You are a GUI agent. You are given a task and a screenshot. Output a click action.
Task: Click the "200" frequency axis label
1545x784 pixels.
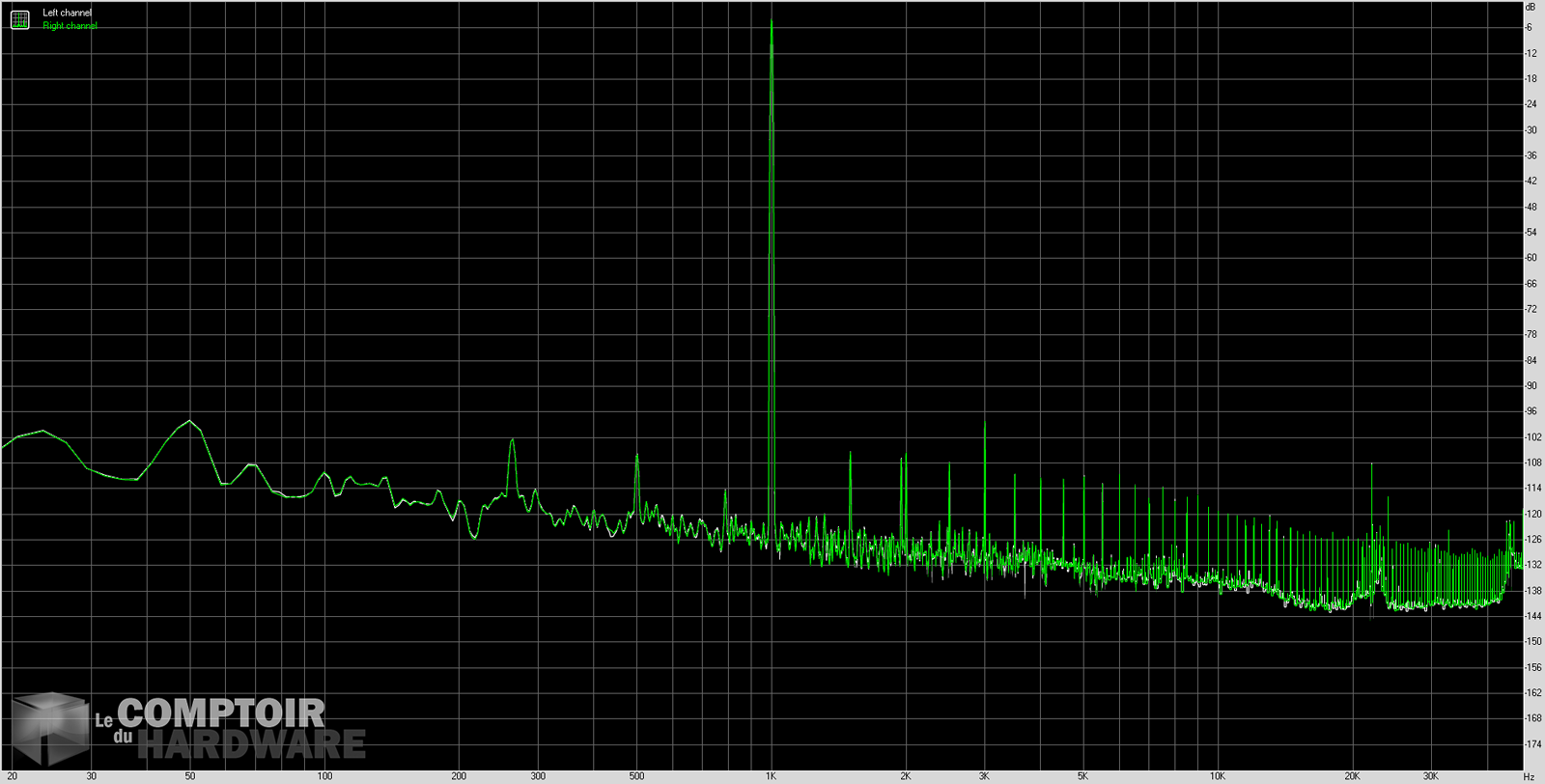[459, 776]
